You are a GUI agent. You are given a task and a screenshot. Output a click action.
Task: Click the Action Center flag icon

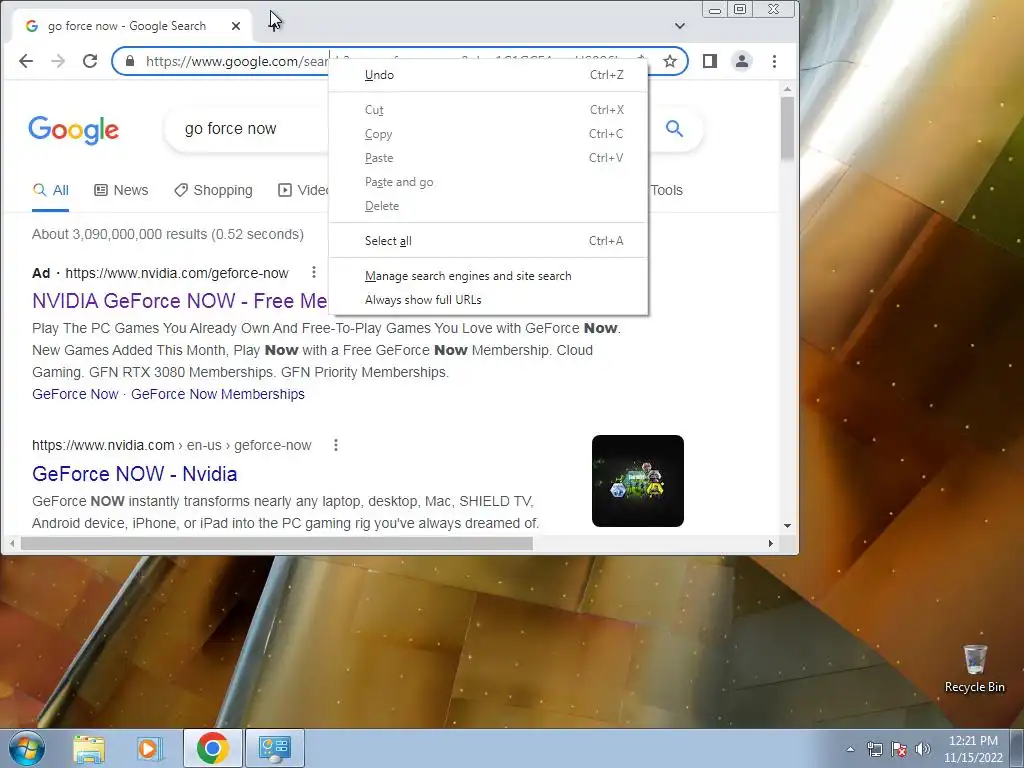pos(899,749)
